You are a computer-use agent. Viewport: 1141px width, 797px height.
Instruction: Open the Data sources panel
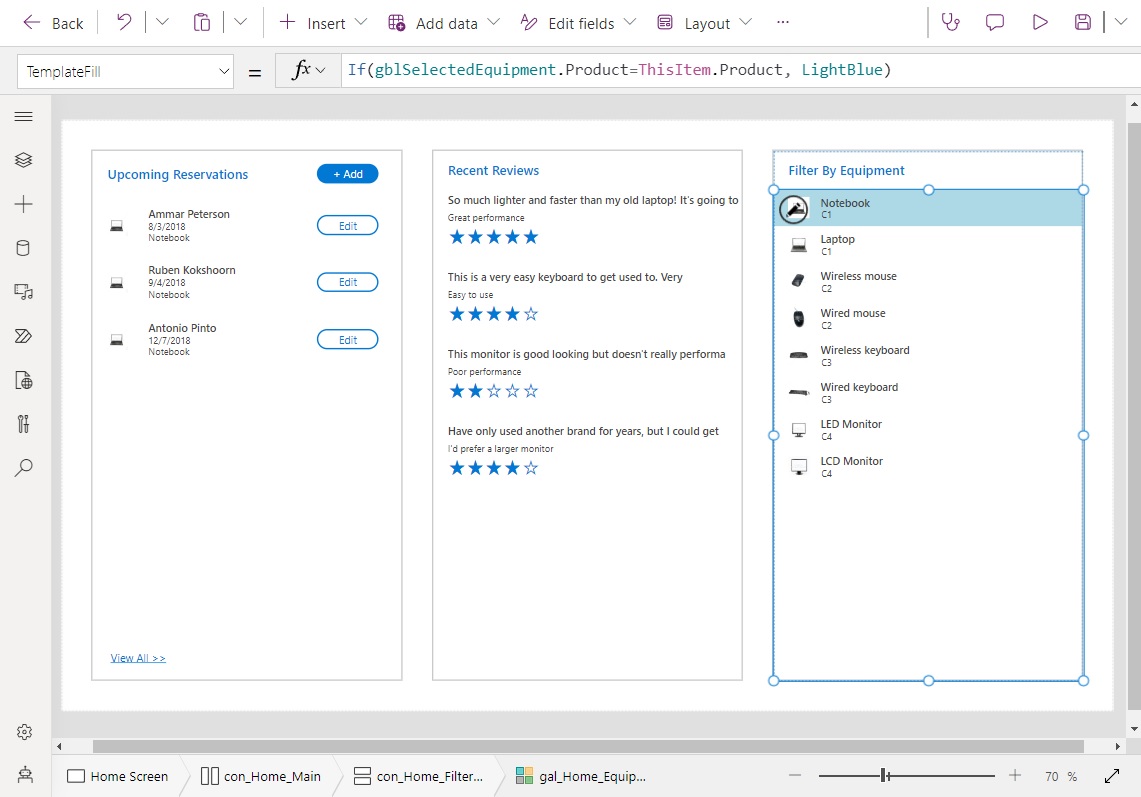coord(24,247)
